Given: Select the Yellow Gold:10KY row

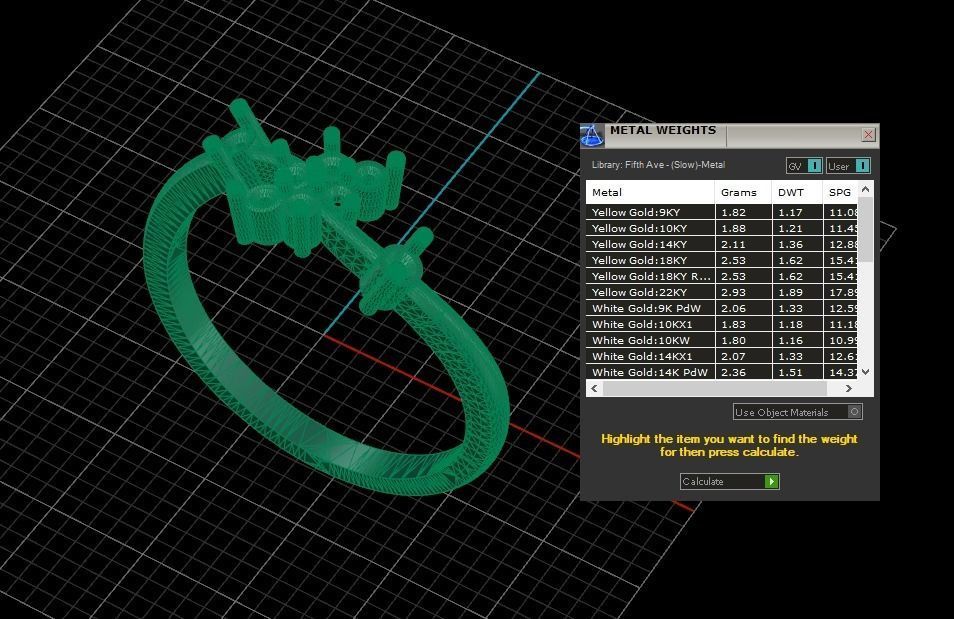Looking at the screenshot, I should pos(722,228).
